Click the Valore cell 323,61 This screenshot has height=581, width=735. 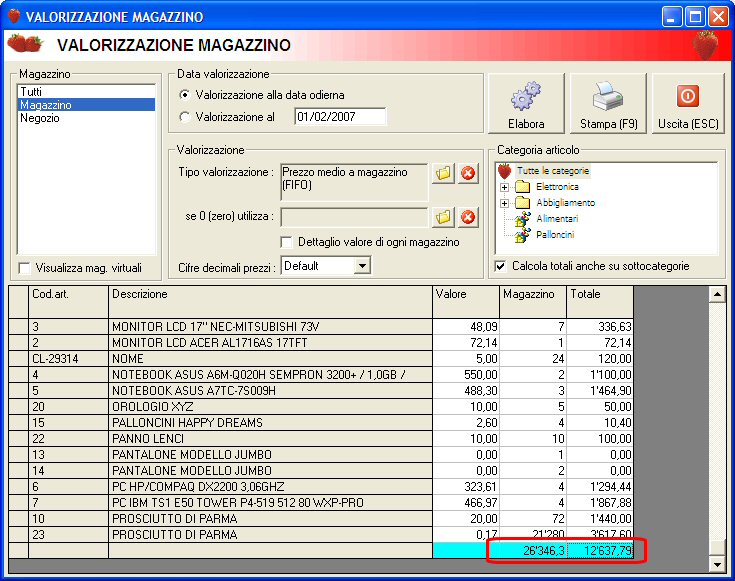pyautogui.click(x=466, y=486)
